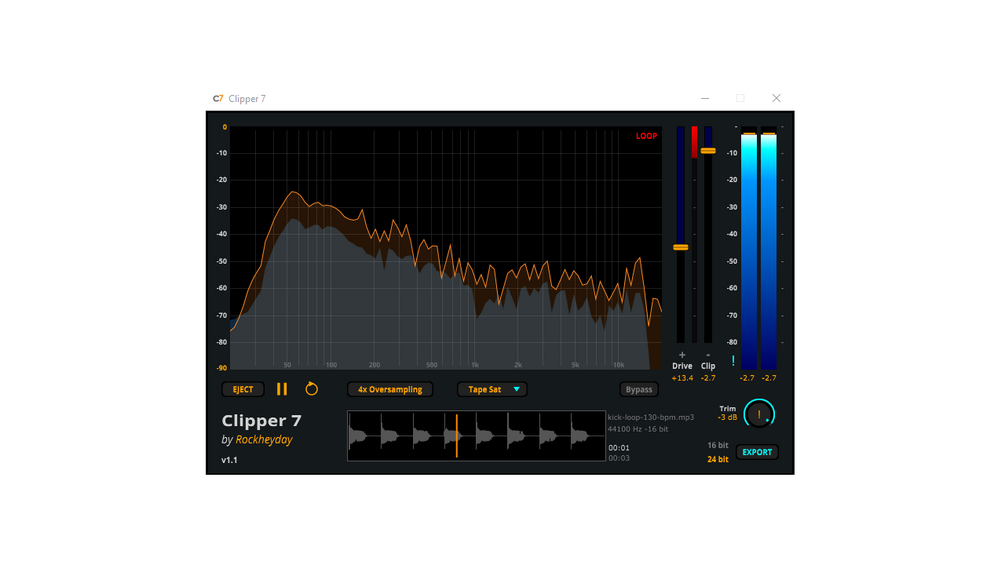This screenshot has width=1005, height=565.
Task: Click the left output level meter
Action: pyautogui.click(x=749, y=248)
